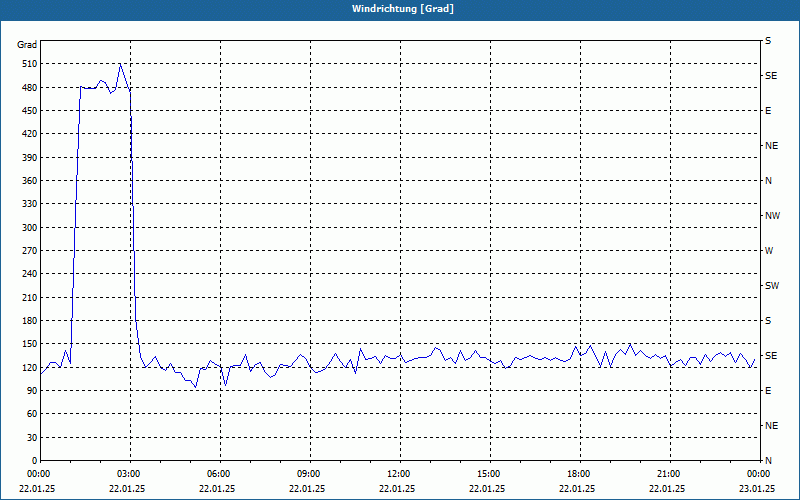Image resolution: width=800 pixels, height=500 pixels.
Task: Pick the 180 y-axis tick label
Action: [x=30, y=321]
